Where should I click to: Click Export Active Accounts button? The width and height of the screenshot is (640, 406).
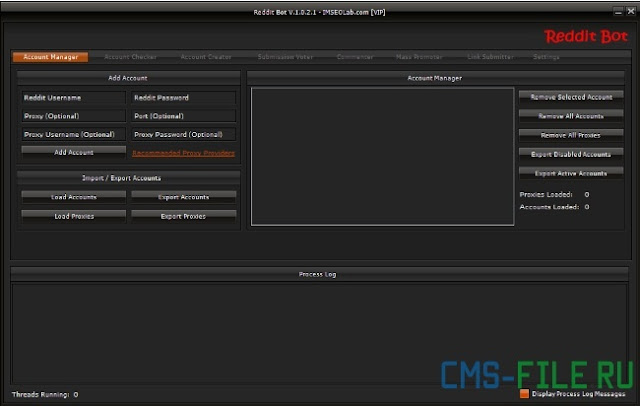[571, 173]
